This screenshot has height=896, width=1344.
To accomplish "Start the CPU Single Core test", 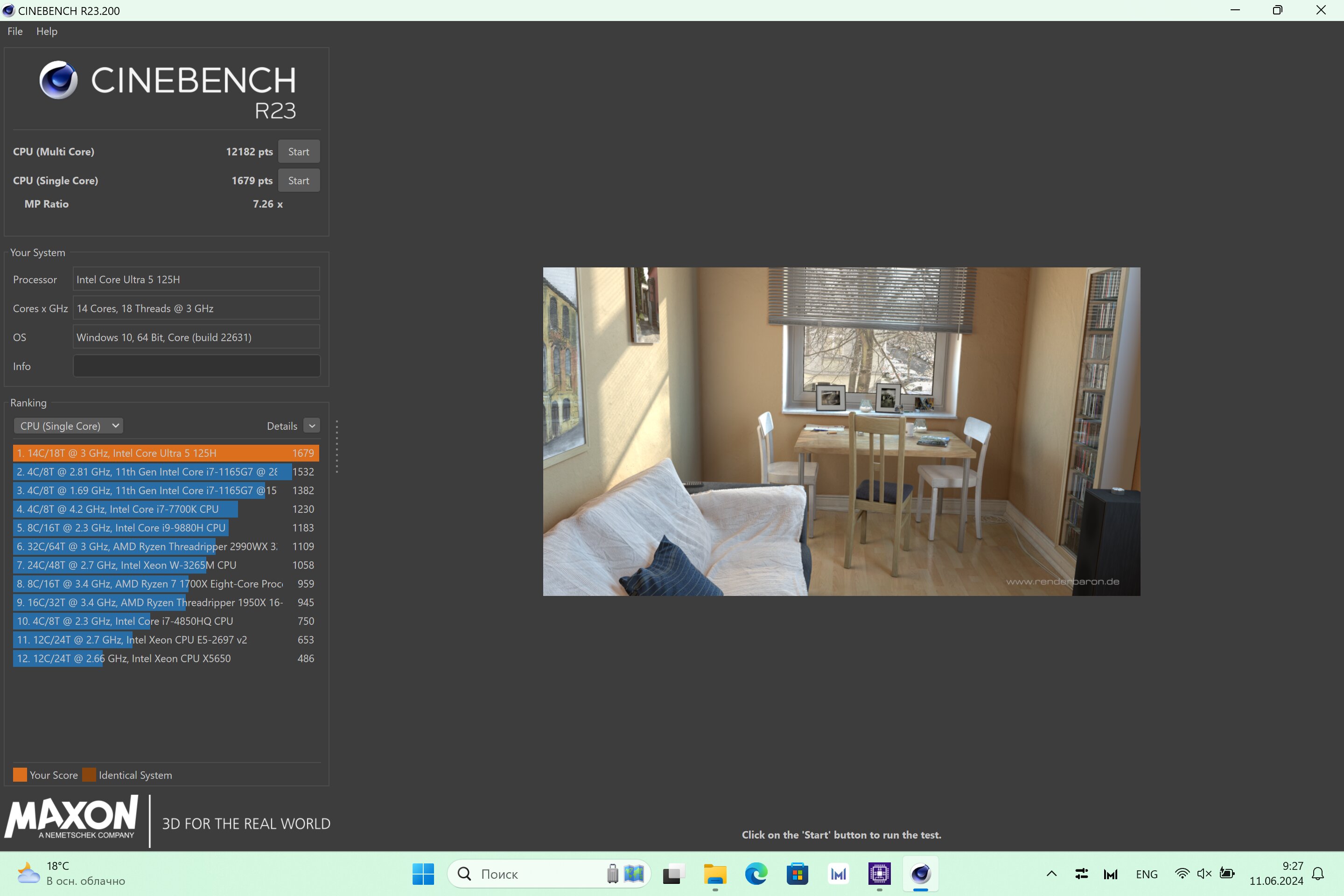I will click(x=298, y=181).
